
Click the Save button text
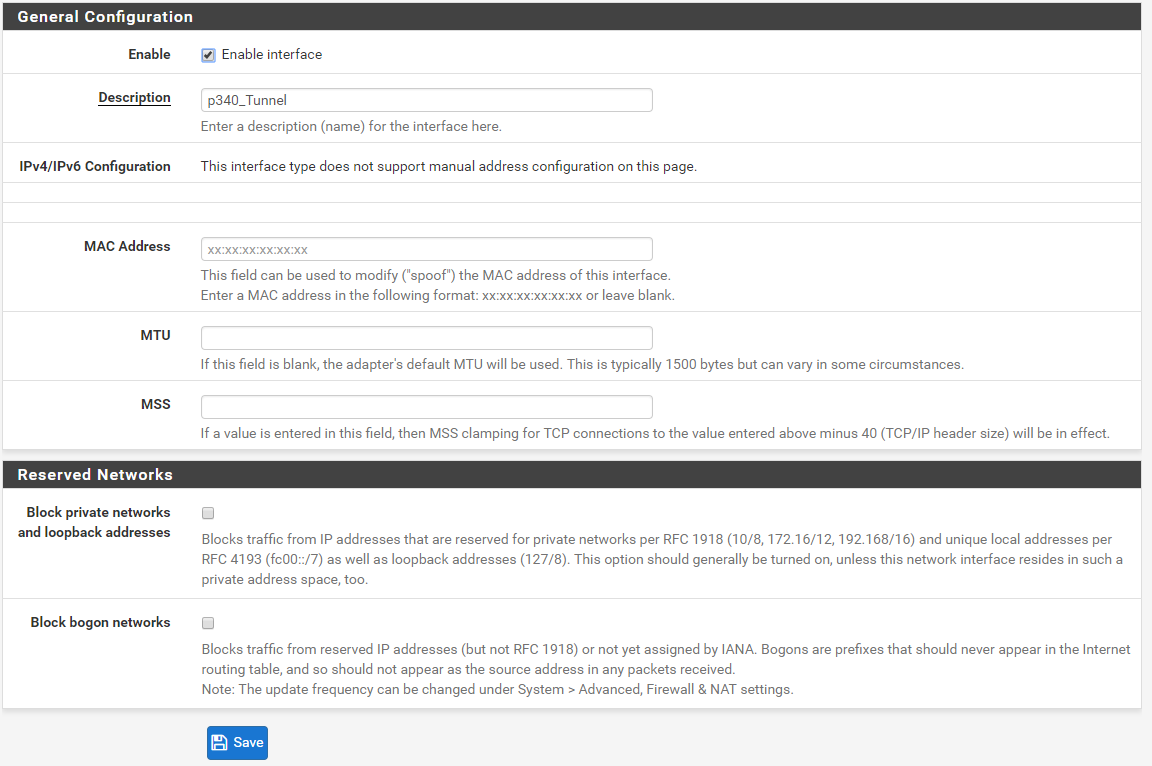(x=248, y=742)
